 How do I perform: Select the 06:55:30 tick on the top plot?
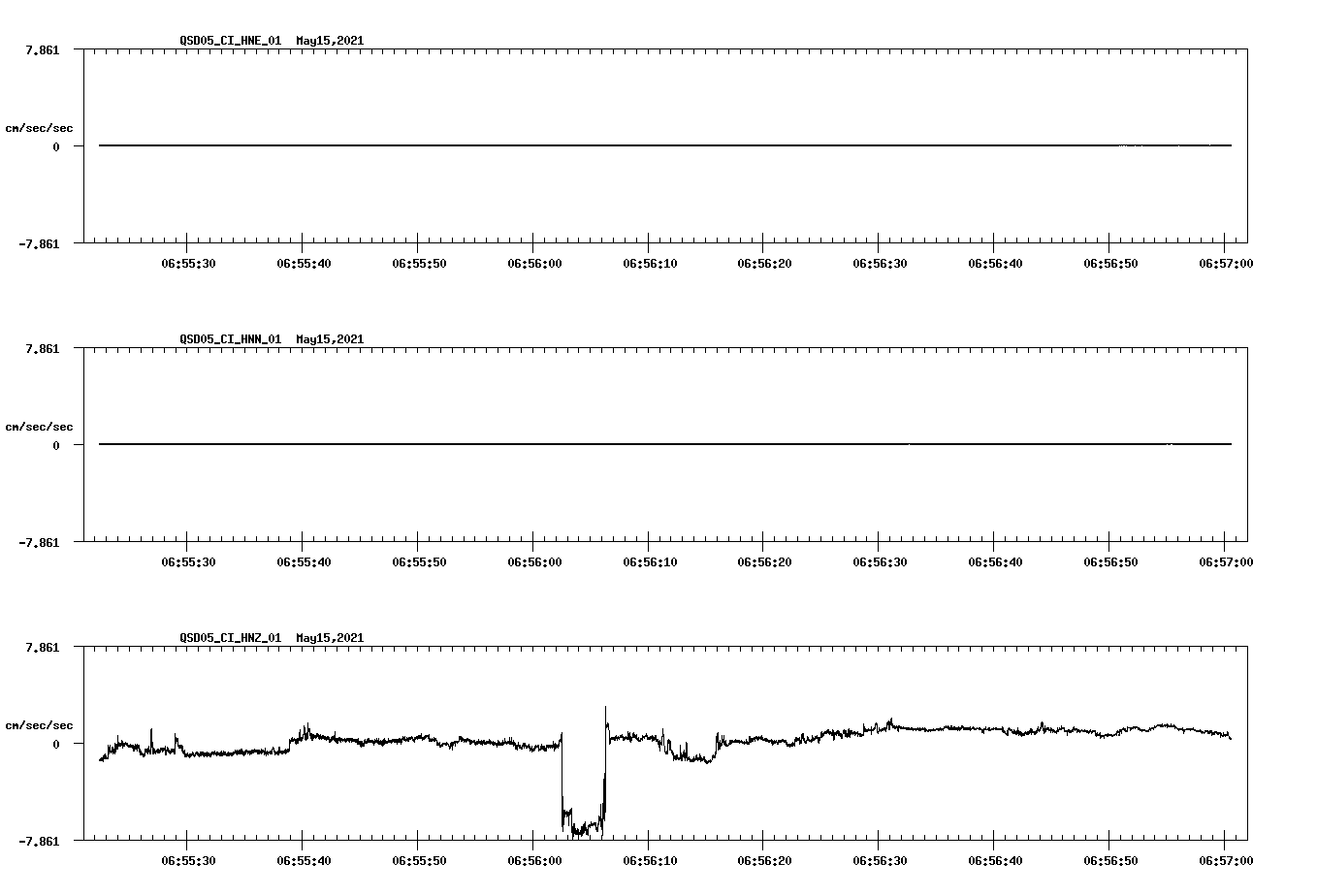tap(189, 261)
